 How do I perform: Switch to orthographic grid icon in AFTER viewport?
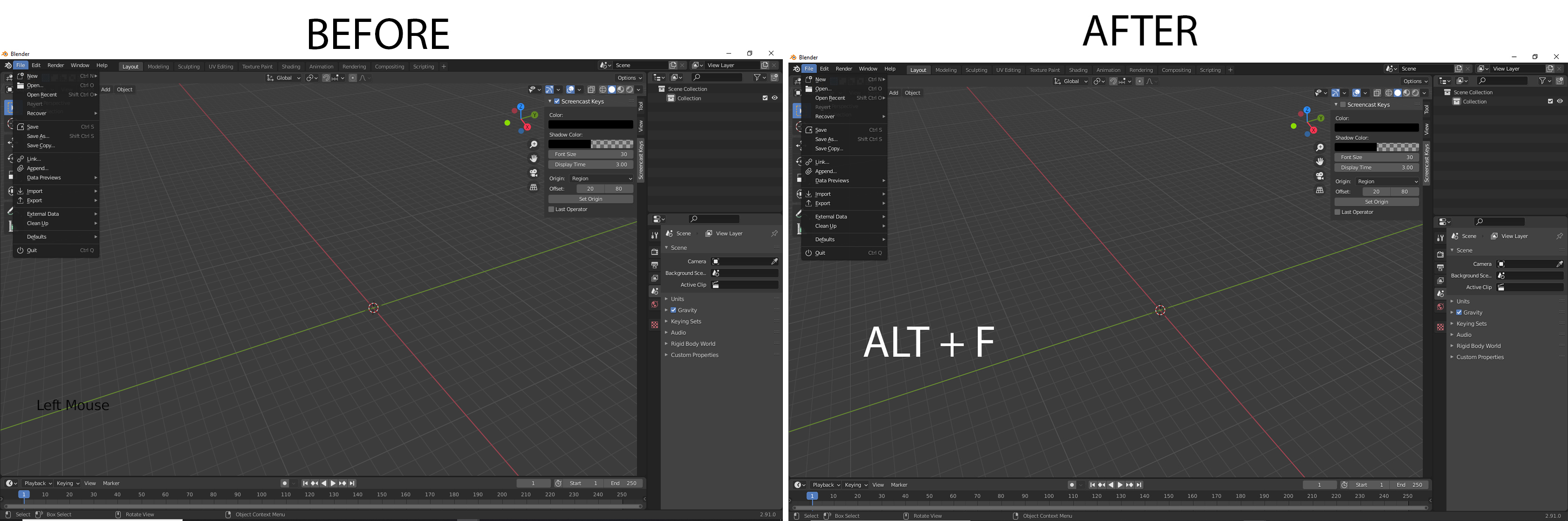pos(1320,190)
